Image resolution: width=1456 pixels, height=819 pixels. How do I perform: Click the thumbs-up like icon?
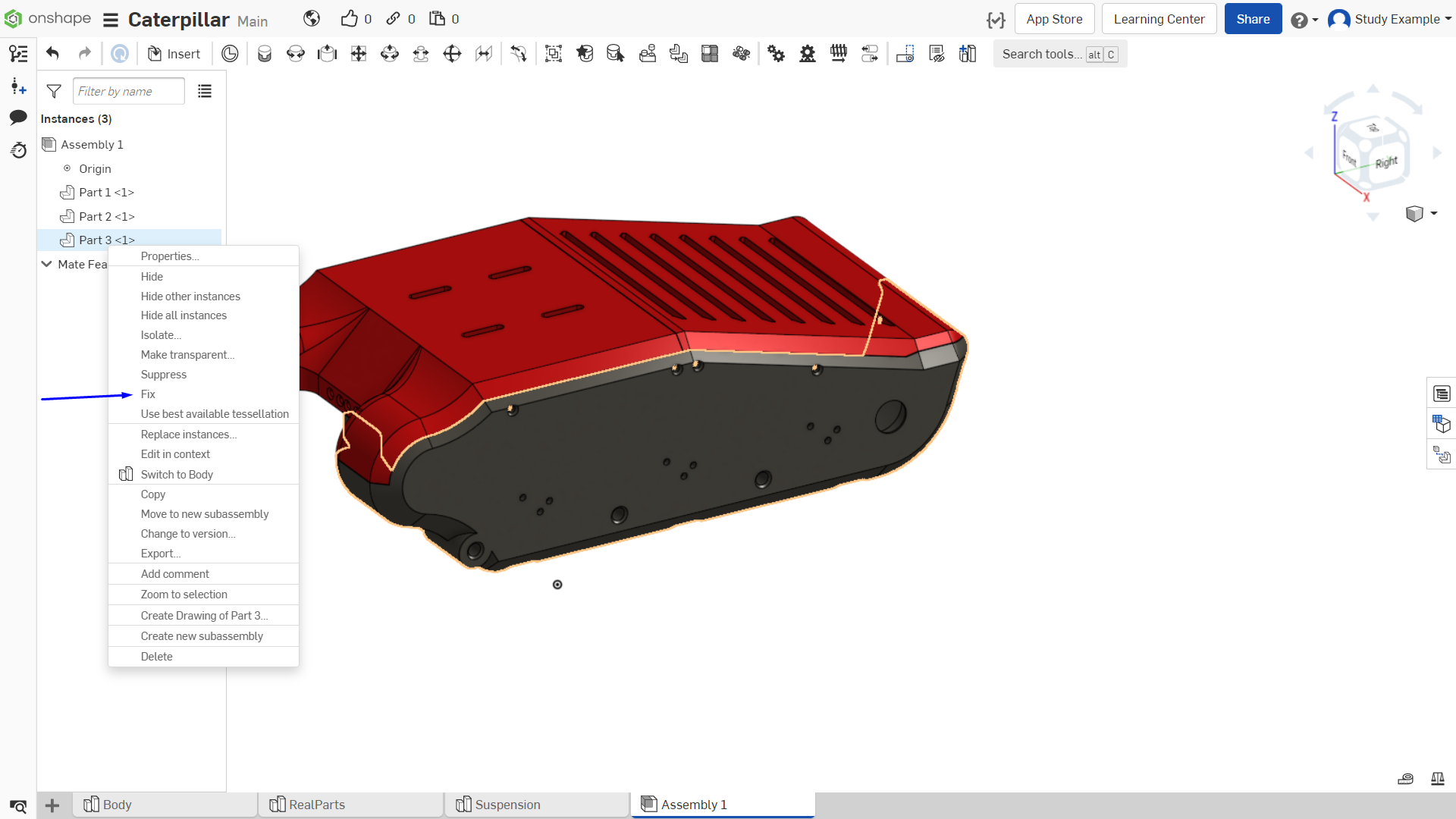pos(349,19)
